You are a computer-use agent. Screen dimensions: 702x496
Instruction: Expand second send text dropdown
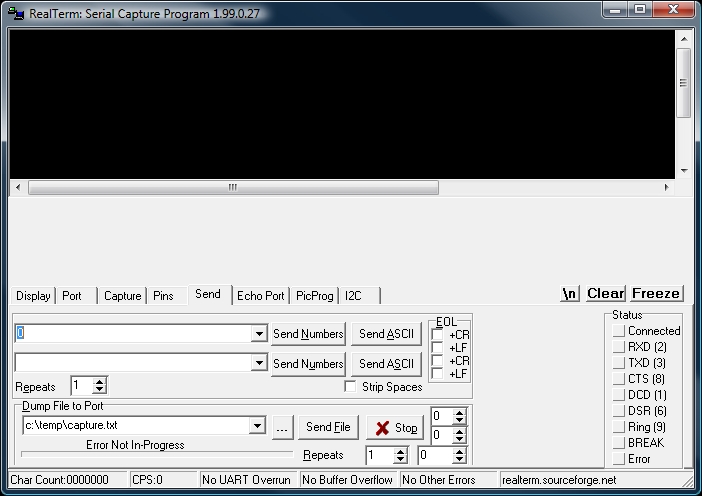pyautogui.click(x=259, y=363)
